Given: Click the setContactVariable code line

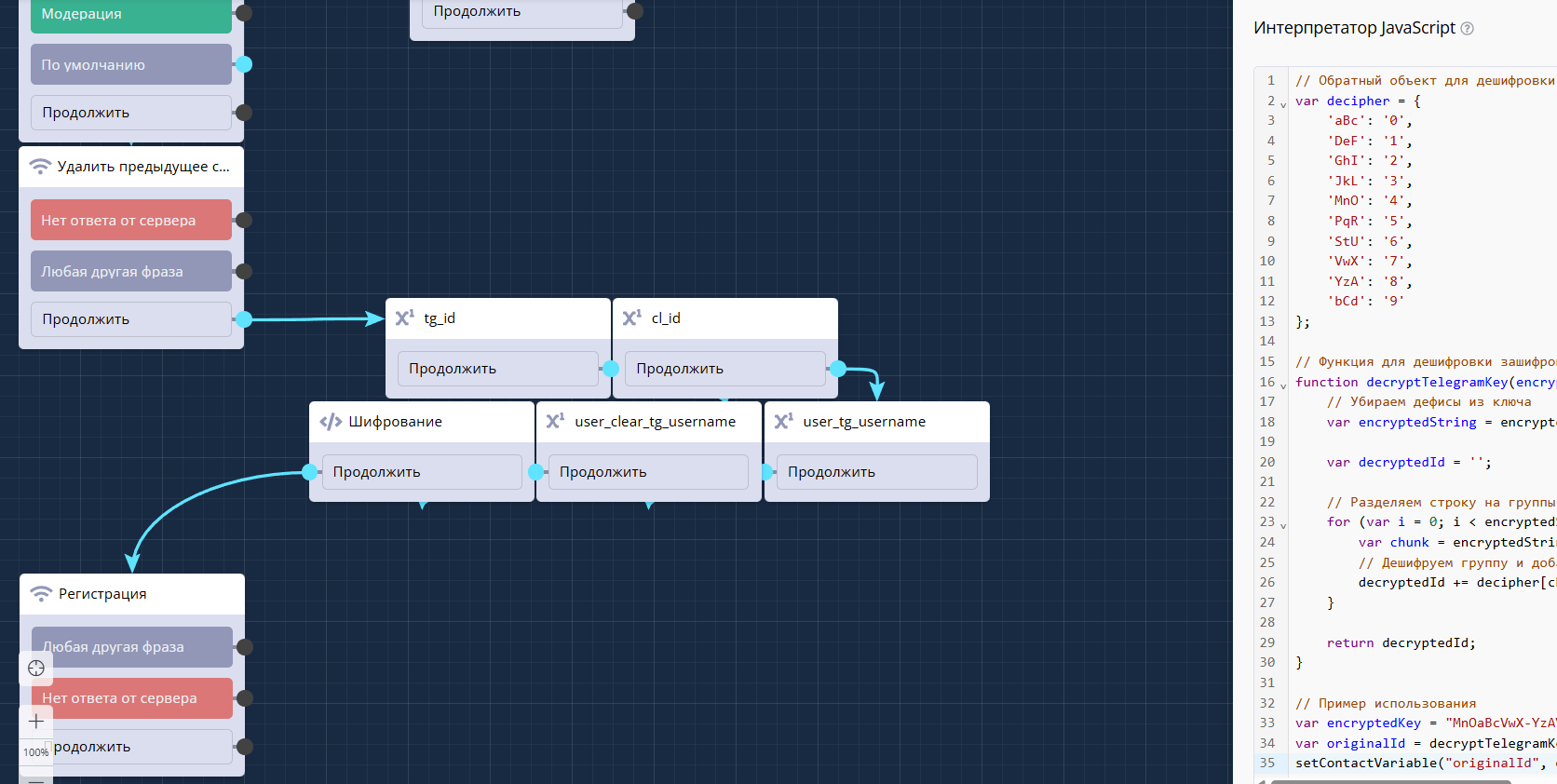Looking at the screenshot, I should coord(1426,764).
